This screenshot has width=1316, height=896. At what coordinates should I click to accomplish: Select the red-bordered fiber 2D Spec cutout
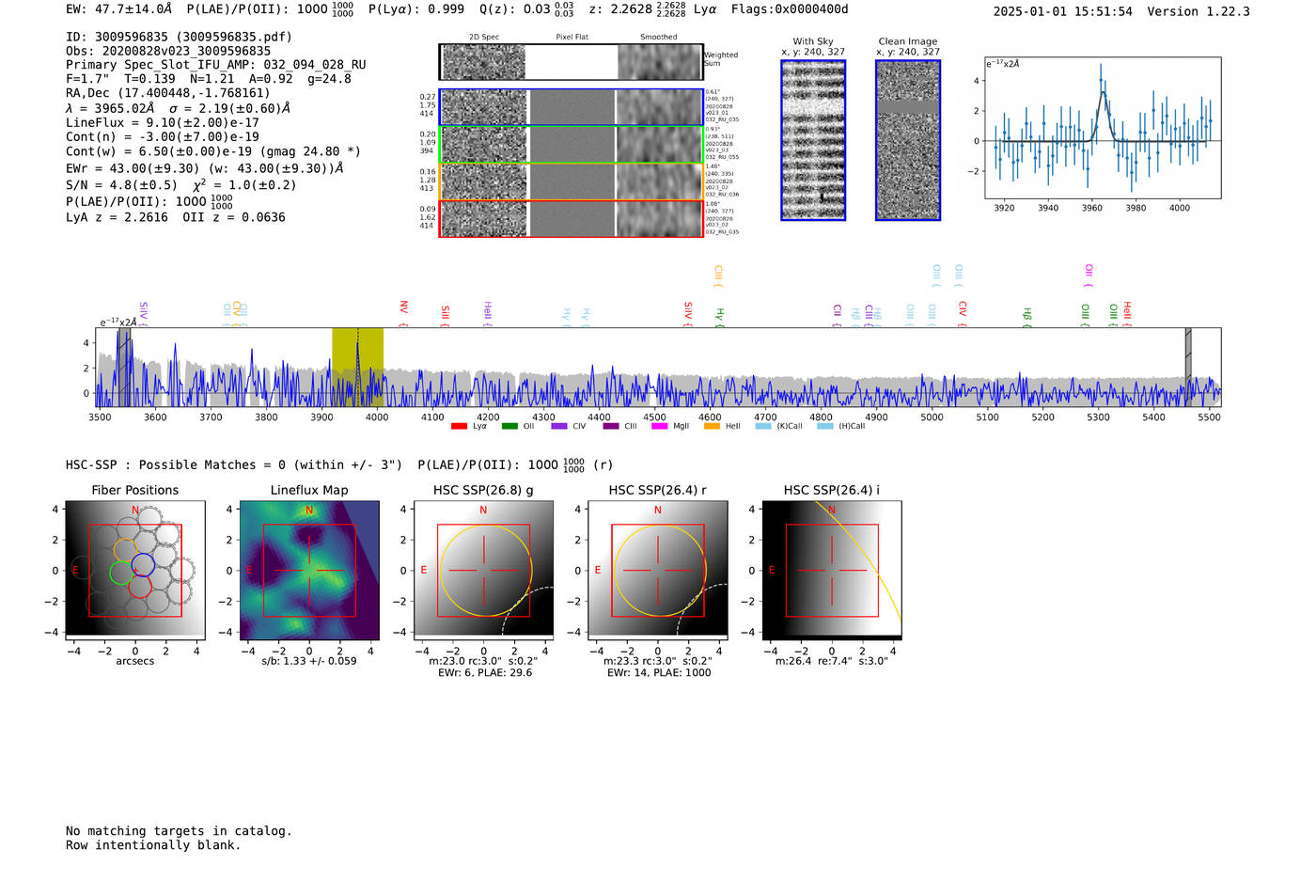pyautogui.click(x=483, y=219)
